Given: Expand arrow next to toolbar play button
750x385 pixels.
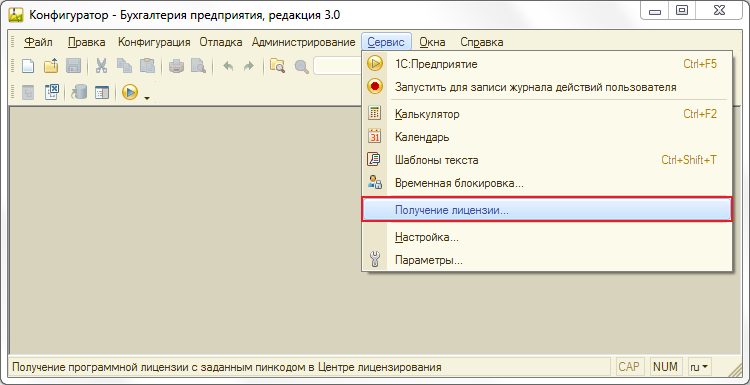Looking at the screenshot, I should (147, 98).
